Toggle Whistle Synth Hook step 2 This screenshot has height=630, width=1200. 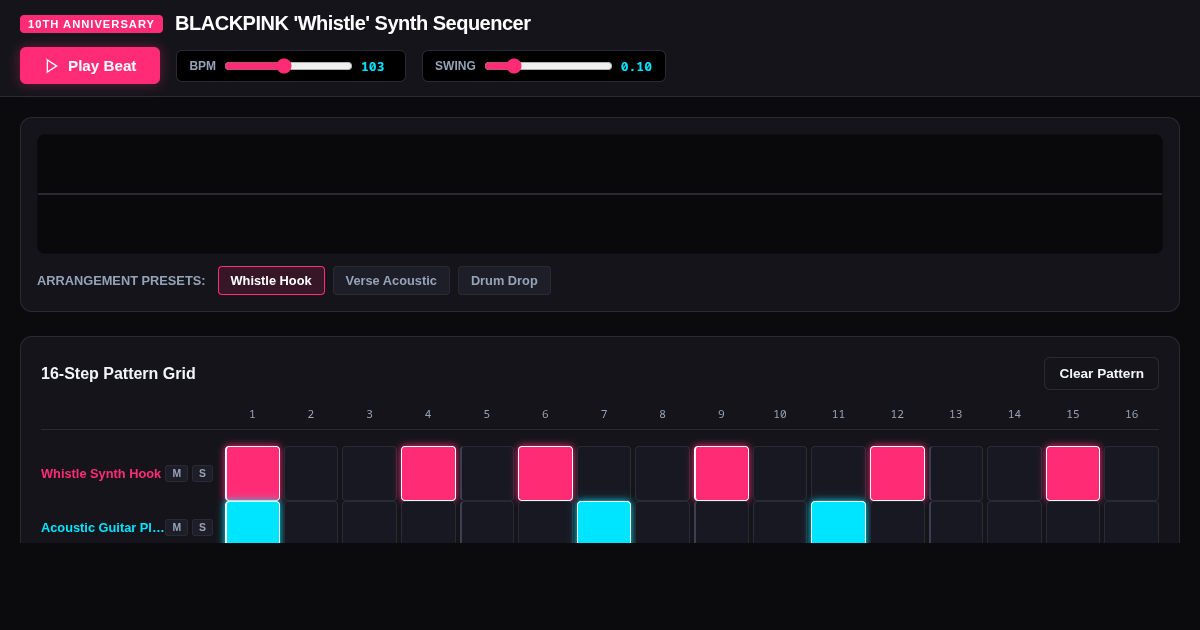(x=311, y=473)
